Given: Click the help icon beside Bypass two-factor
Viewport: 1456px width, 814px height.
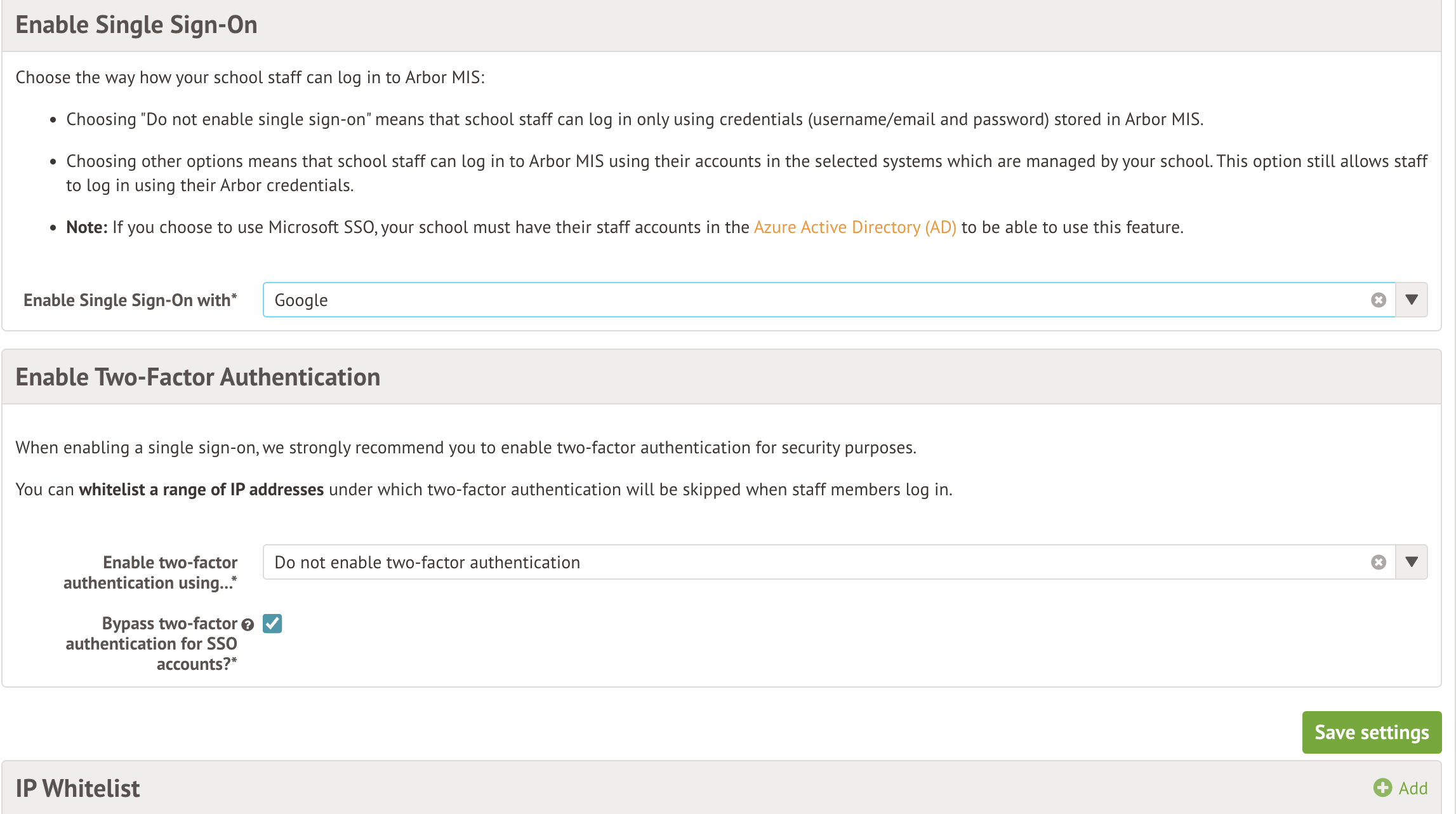Looking at the screenshot, I should click(x=248, y=625).
